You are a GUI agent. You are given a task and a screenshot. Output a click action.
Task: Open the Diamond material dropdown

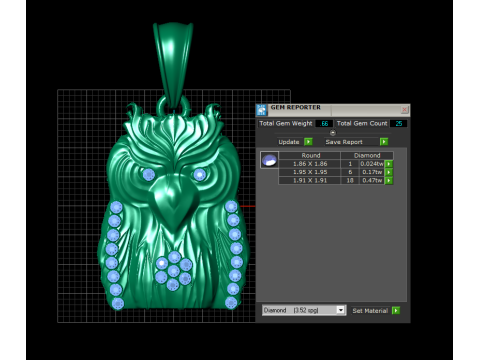(340, 310)
